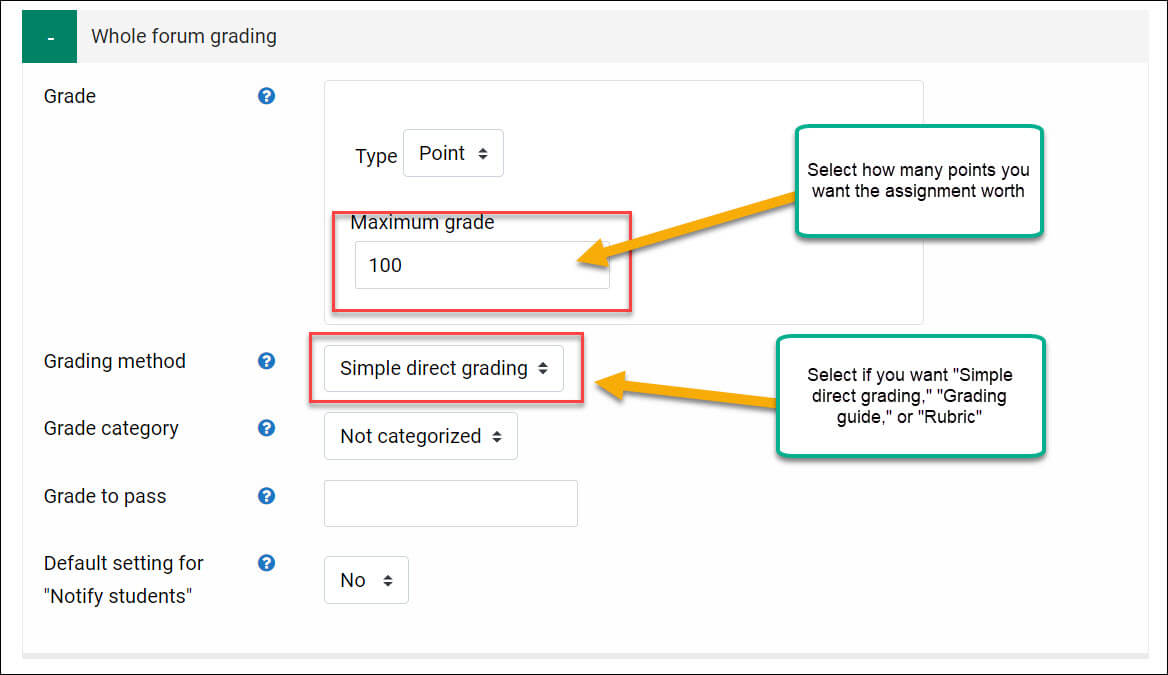Click the Grade category label
Viewport: 1168px width, 675px height.
pos(111,428)
